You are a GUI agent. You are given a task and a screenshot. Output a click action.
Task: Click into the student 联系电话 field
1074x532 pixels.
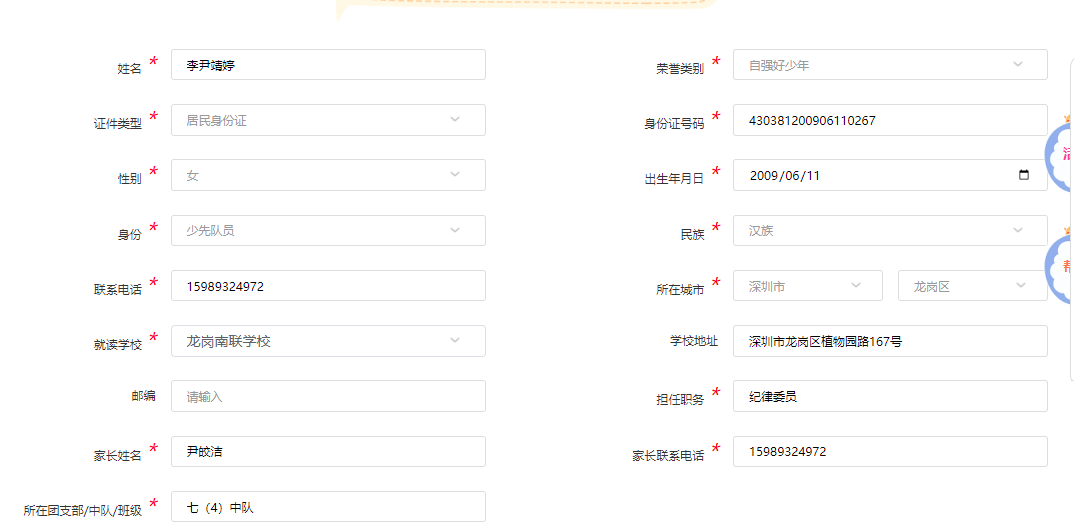coord(328,286)
